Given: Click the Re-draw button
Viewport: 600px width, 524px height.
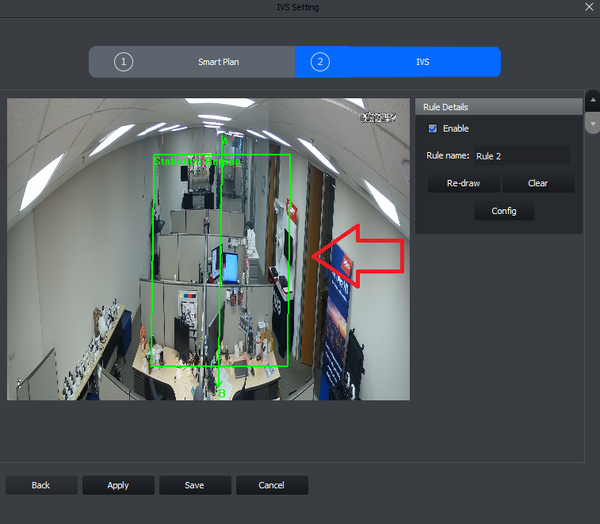Looking at the screenshot, I should point(463,183).
